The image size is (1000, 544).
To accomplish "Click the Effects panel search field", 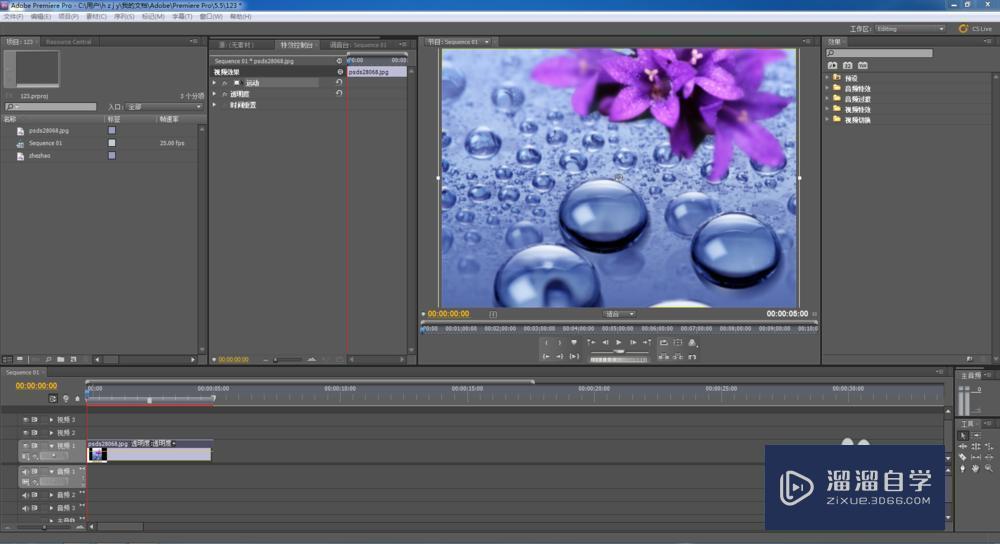I will pyautogui.click(x=879, y=53).
